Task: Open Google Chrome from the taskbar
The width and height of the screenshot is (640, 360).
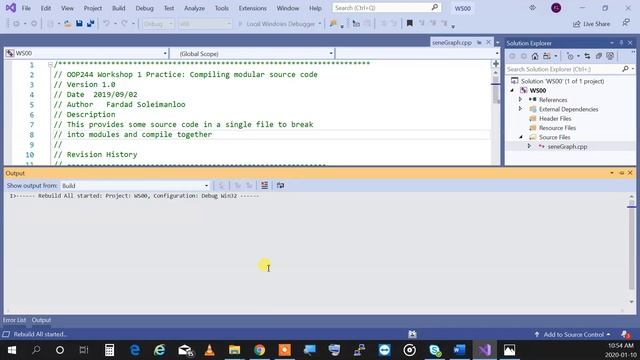Action: (260, 350)
